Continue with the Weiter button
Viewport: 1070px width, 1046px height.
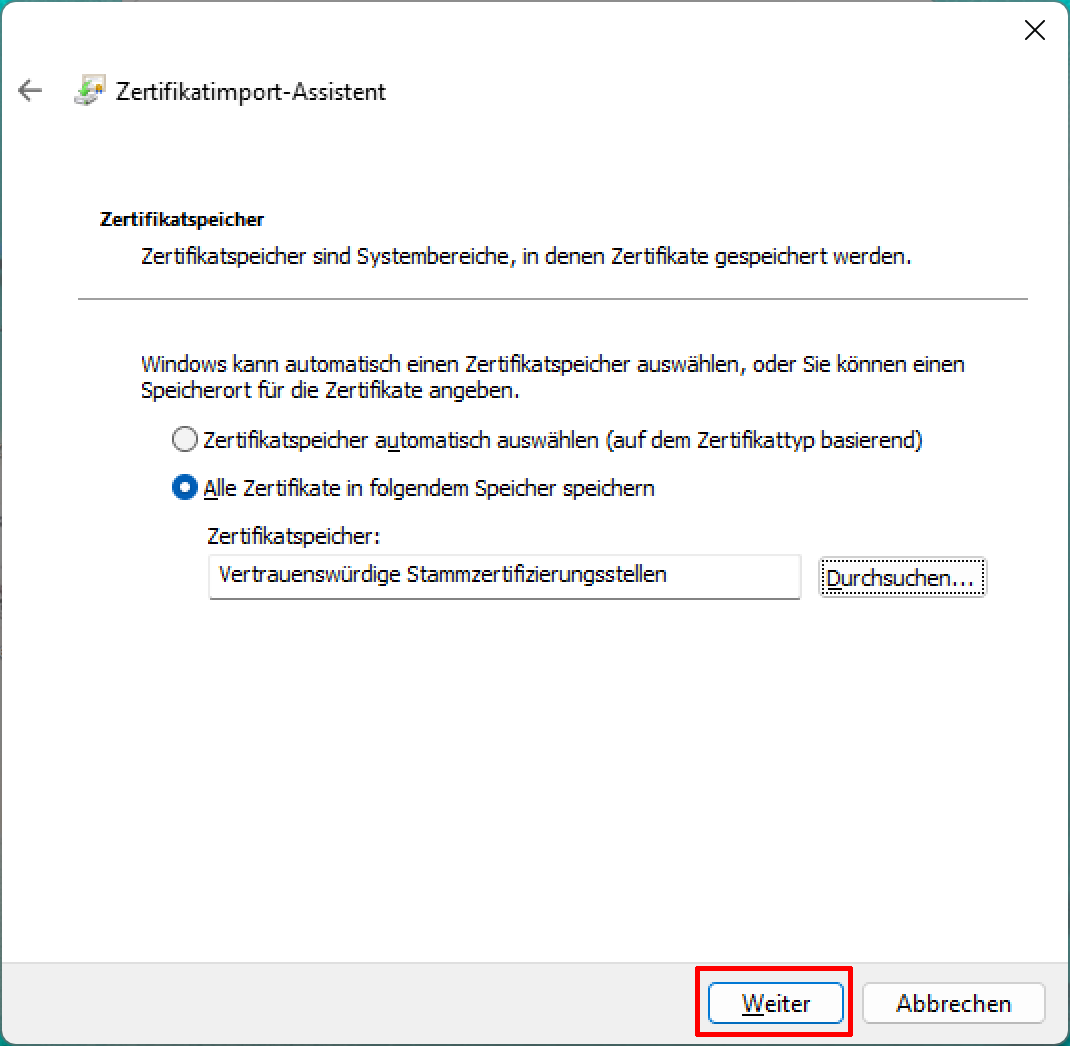click(775, 1003)
